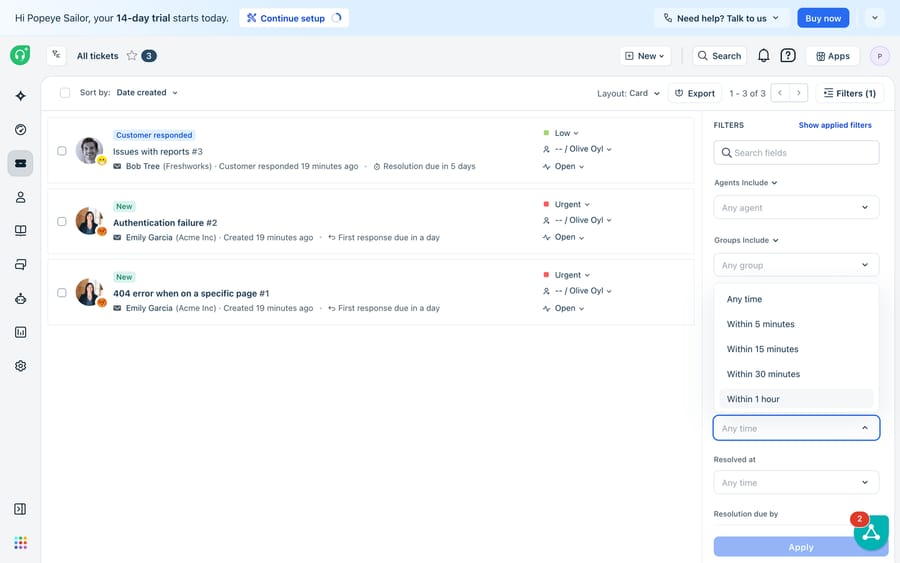Click the New ticket button
The height and width of the screenshot is (563, 900).
[x=645, y=56]
